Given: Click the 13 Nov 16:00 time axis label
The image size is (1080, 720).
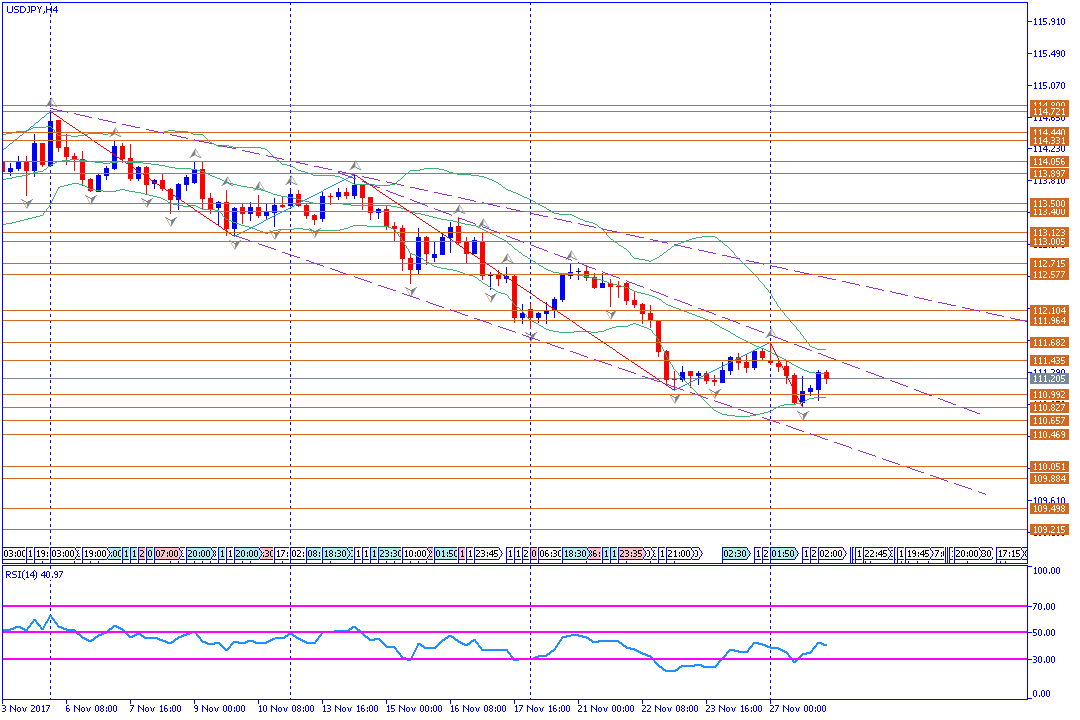Looking at the screenshot, I should tap(351, 708).
